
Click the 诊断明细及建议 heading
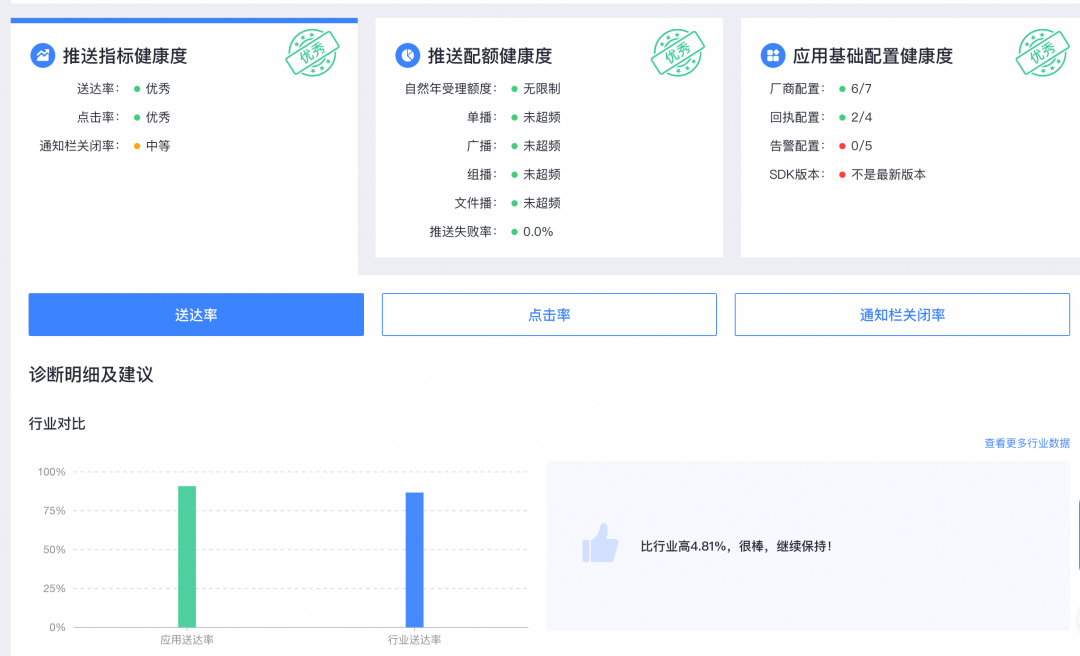(x=91, y=375)
